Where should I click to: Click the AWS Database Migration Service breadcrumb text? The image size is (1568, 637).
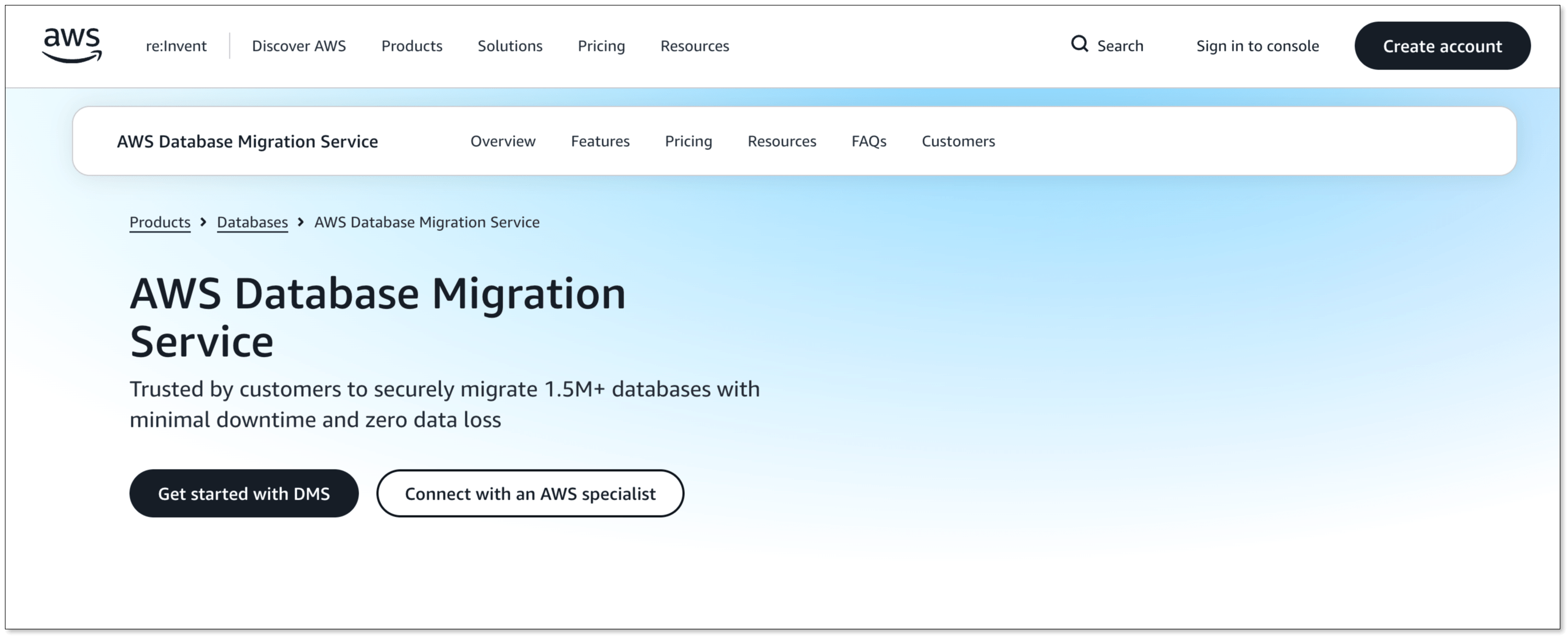(x=426, y=222)
